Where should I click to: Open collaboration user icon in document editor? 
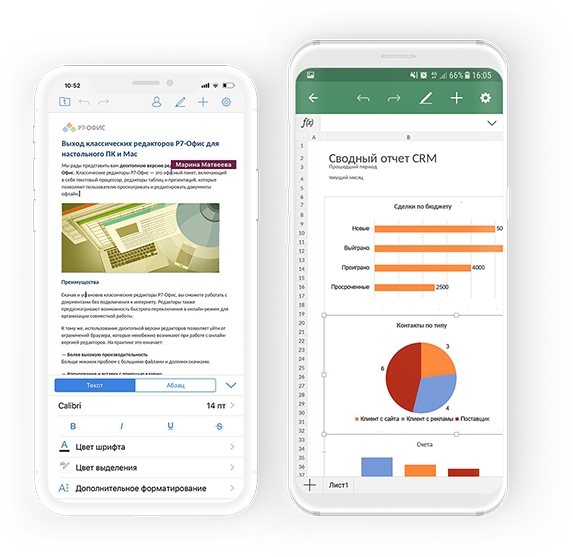click(x=156, y=102)
